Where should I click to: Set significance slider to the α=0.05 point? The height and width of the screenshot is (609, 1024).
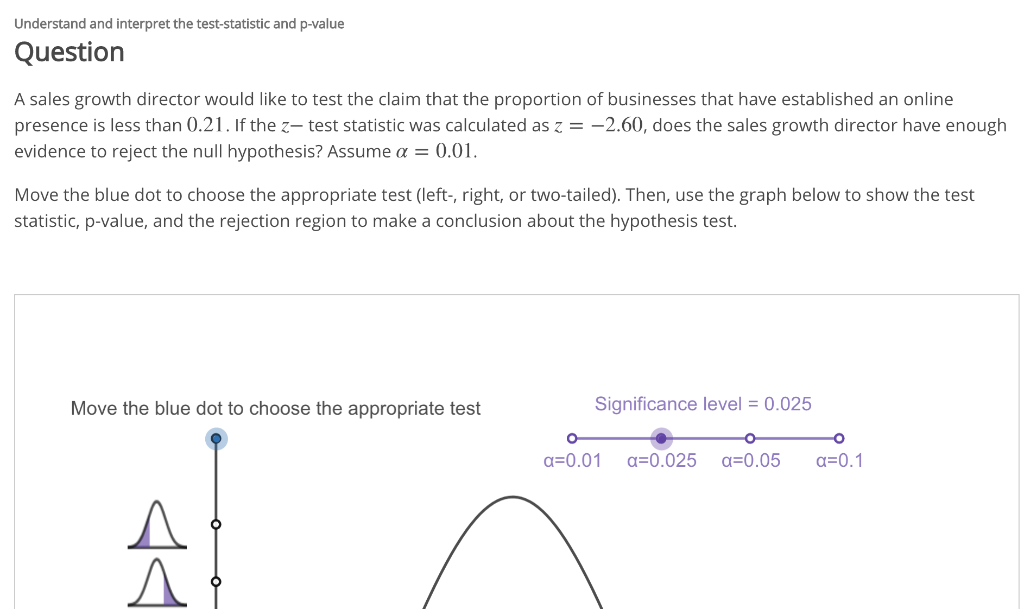(x=750, y=438)
